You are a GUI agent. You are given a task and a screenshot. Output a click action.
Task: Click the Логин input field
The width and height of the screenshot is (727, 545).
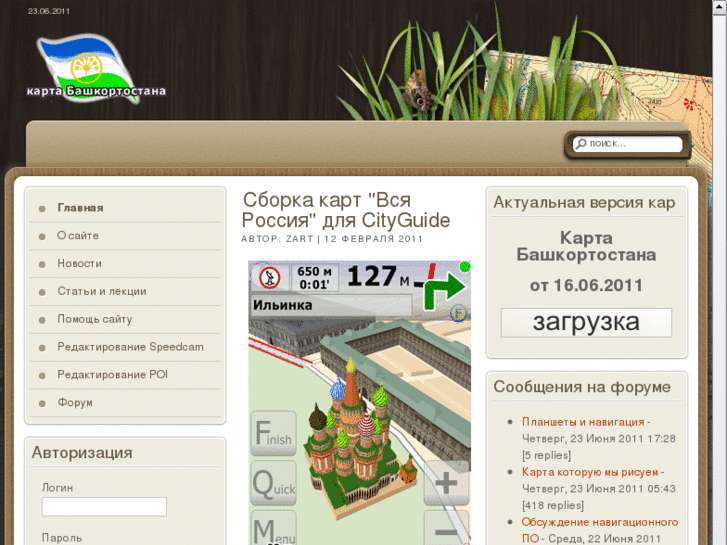point(104,507)
